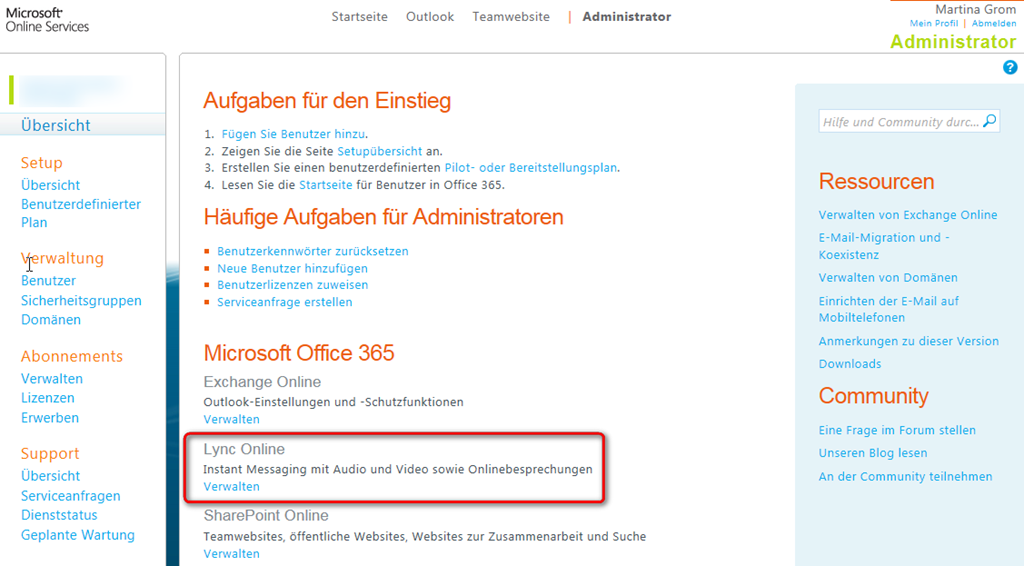This screenshot has width=1024, height=566.
Task: Click the Abmelden link to sign out
Action: pos(993,23)
